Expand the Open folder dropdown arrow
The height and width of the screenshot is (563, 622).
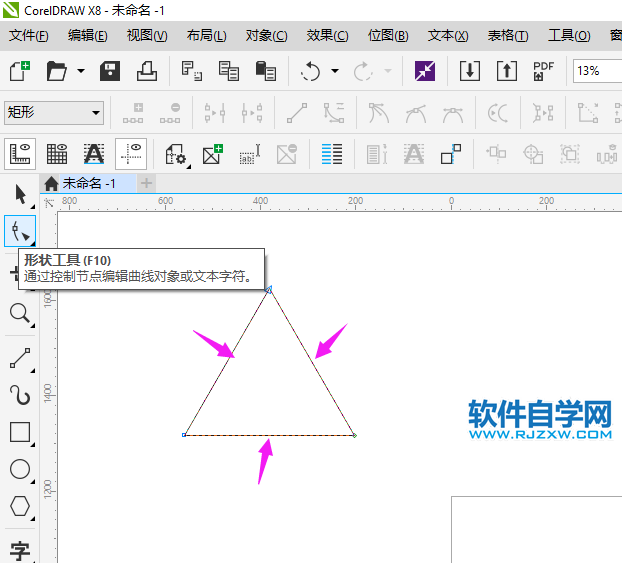click(x=81, y=72)
